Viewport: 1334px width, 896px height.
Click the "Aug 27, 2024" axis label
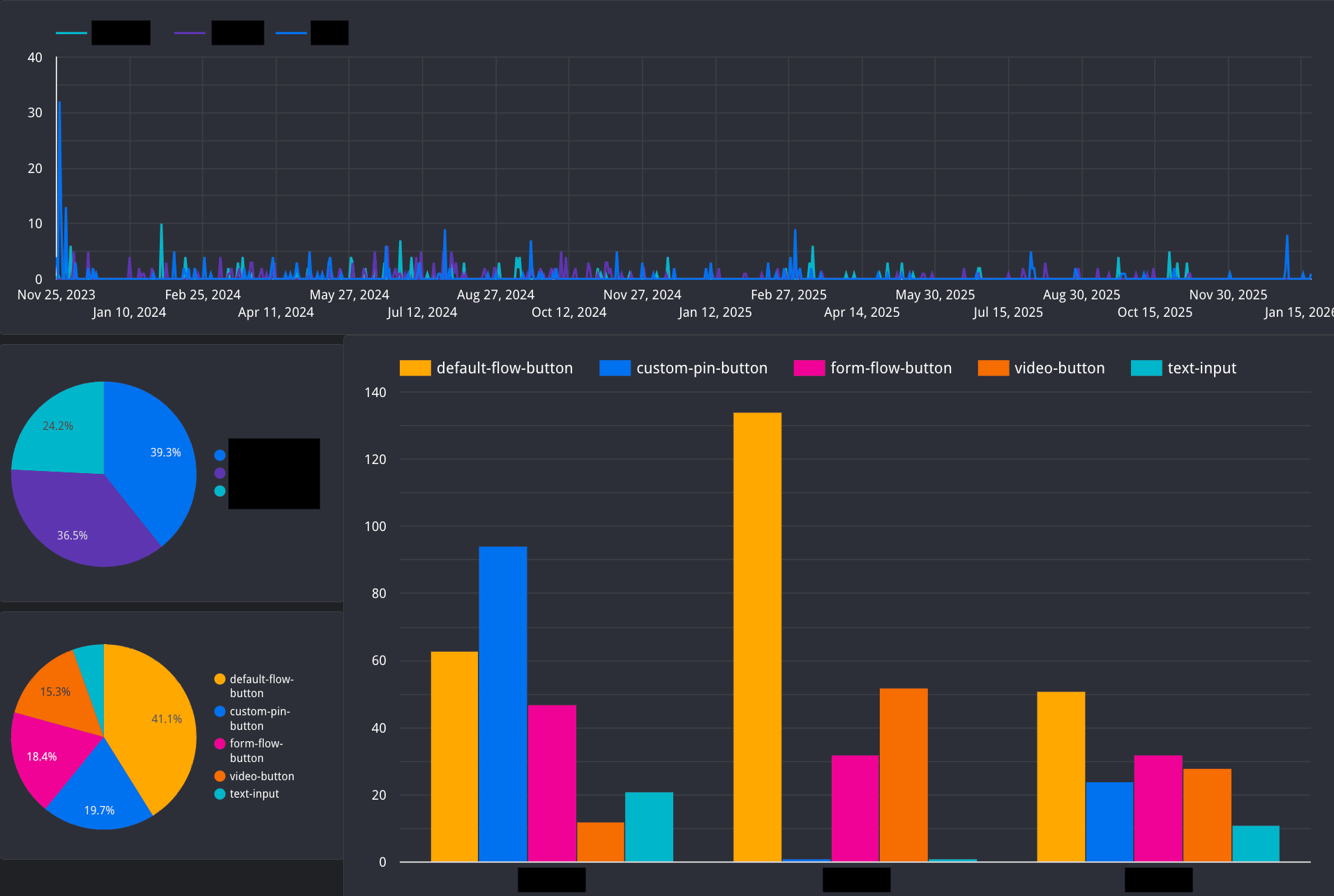click(495, 294)
